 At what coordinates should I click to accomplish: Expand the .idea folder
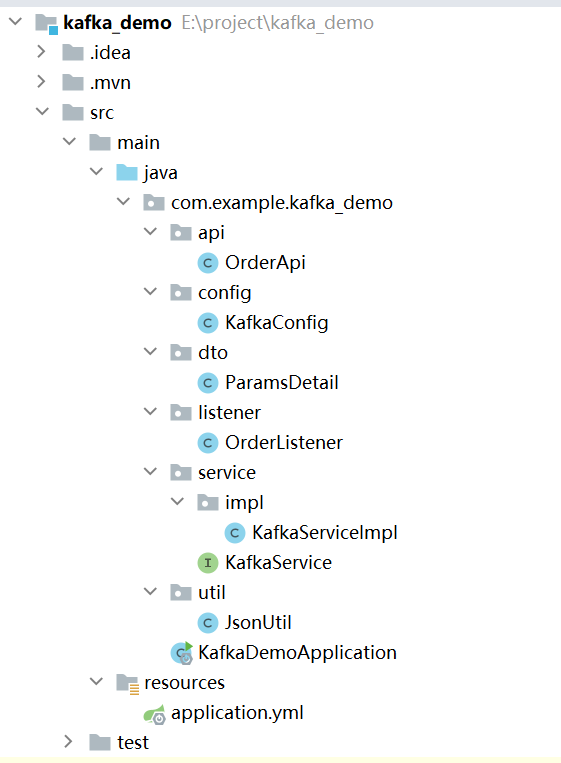point(41,52)
